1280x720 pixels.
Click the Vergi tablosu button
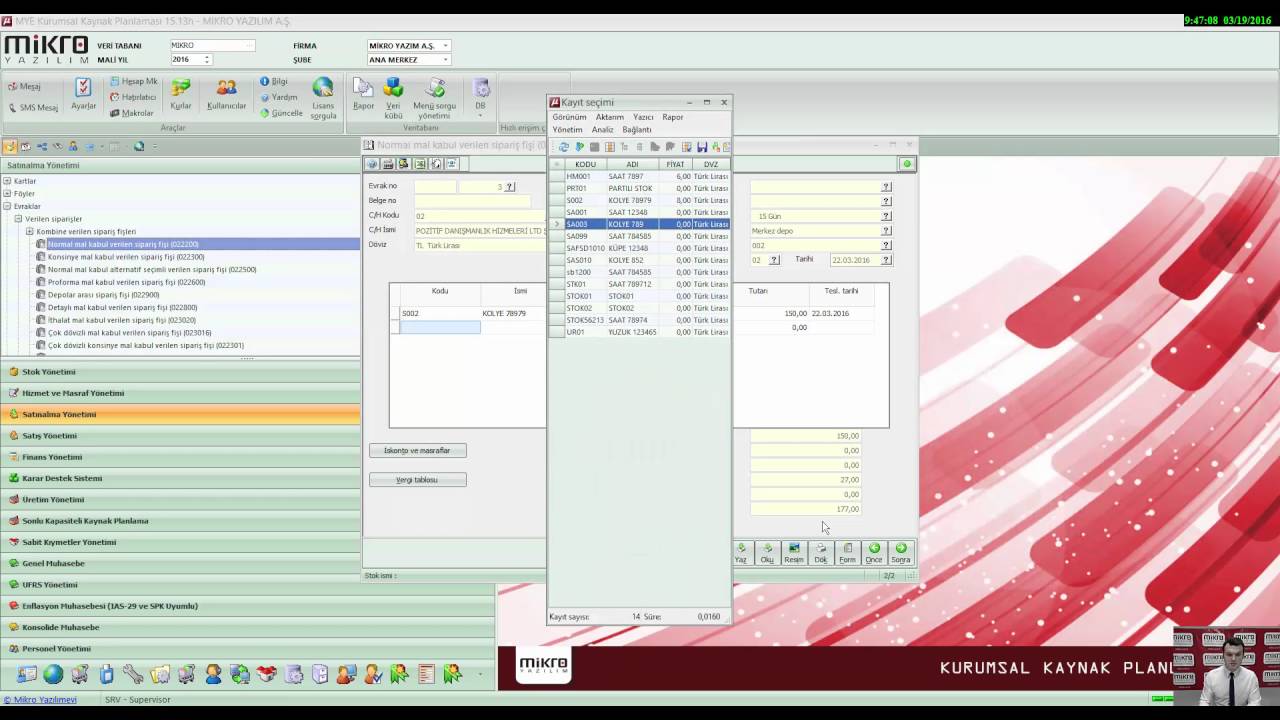[417, 480]
